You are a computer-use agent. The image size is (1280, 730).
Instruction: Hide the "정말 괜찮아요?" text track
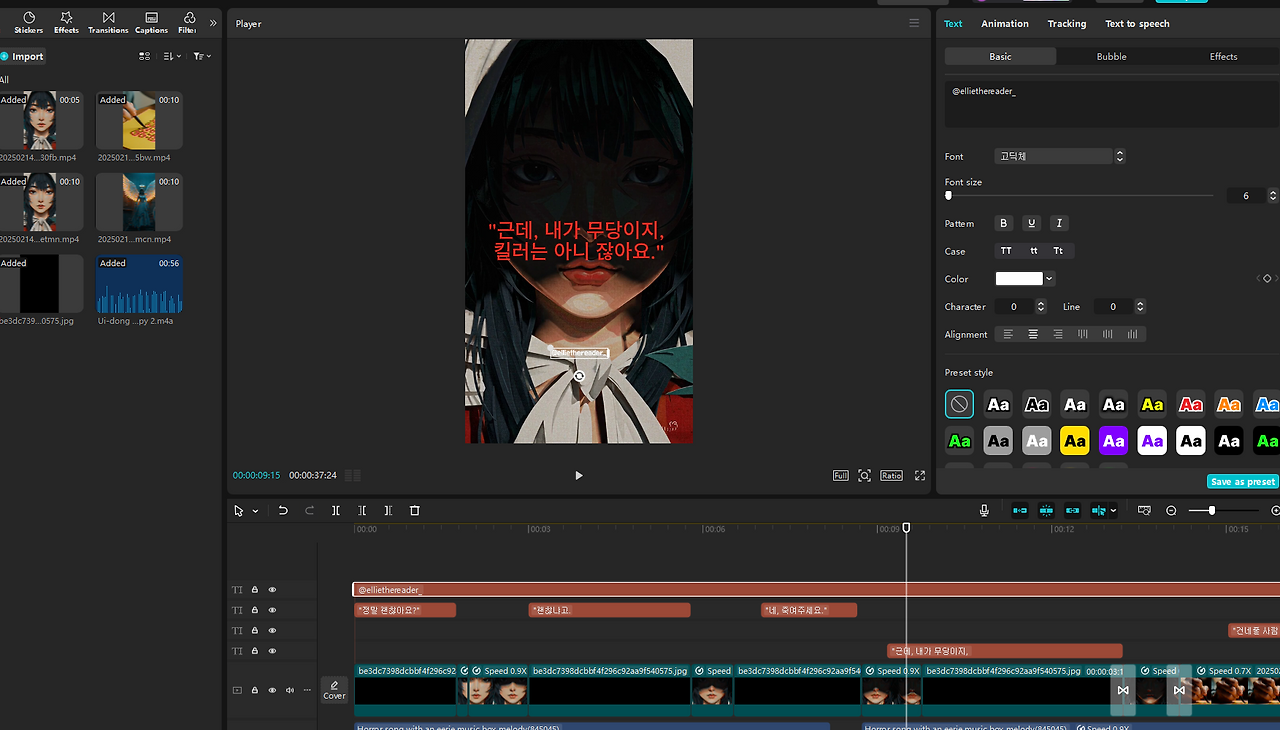(272, 610)
